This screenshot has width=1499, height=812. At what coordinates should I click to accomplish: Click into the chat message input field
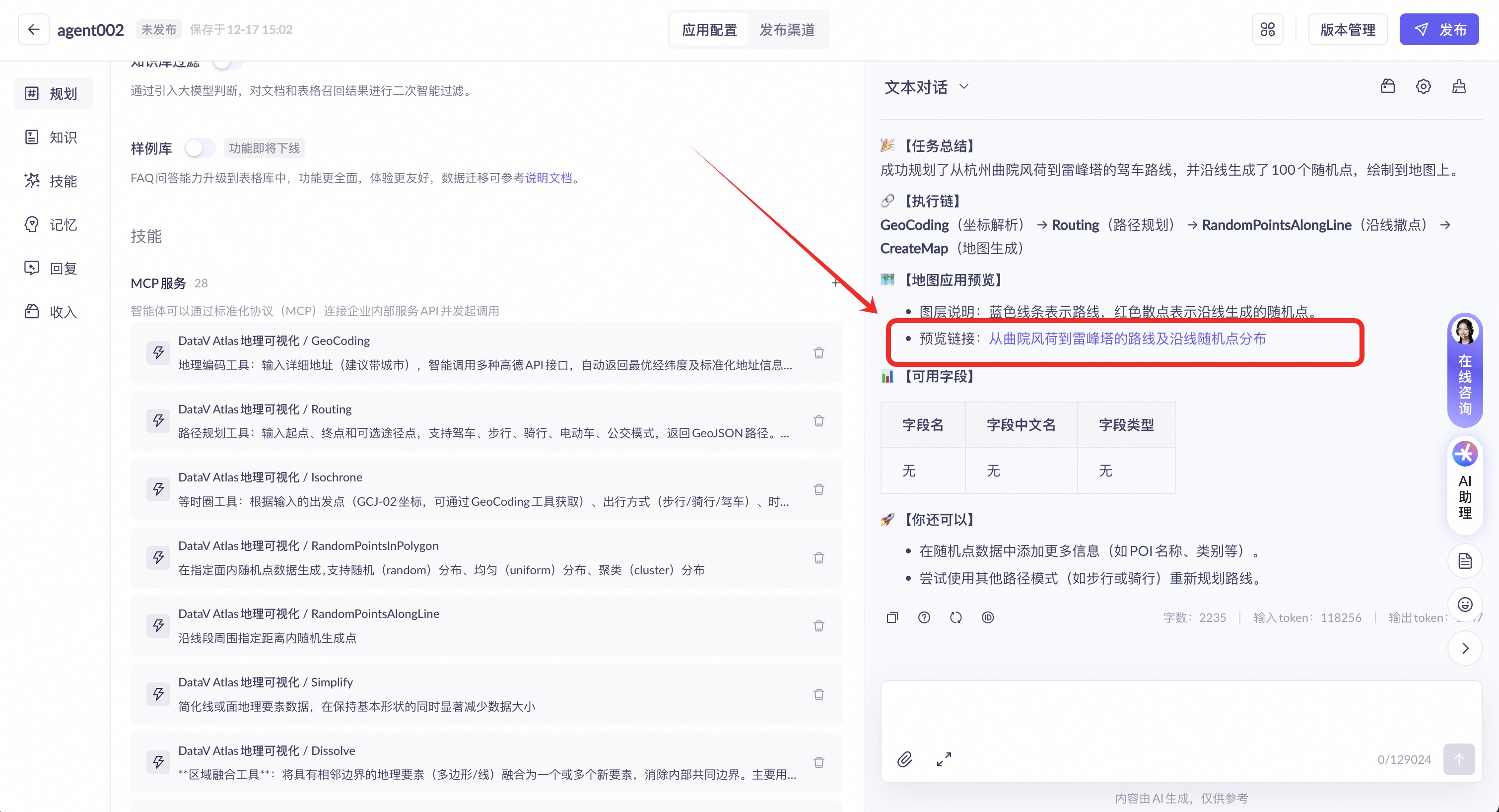coord(1180,713)
